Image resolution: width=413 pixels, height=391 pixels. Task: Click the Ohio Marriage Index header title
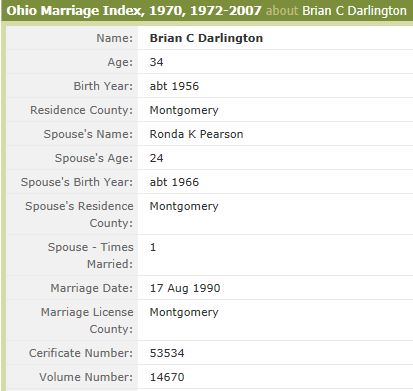tap(134, 11)
